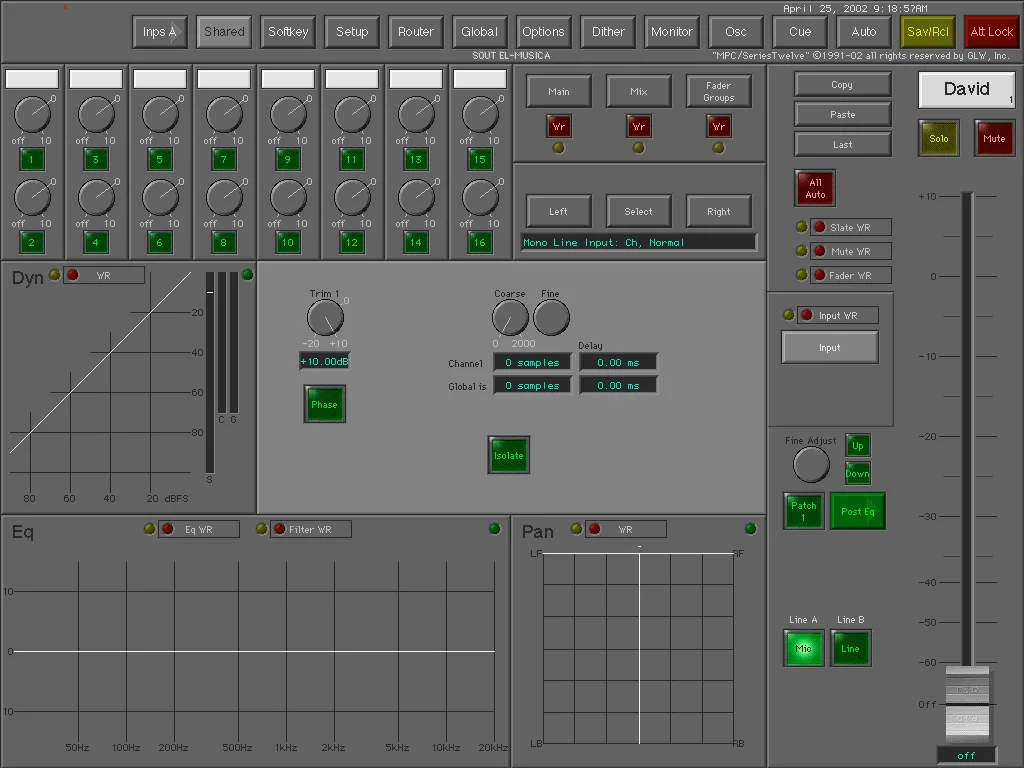The image size is (1024, 768).
Task: Toggle green aux send button 16
Action: coord(479,242)
